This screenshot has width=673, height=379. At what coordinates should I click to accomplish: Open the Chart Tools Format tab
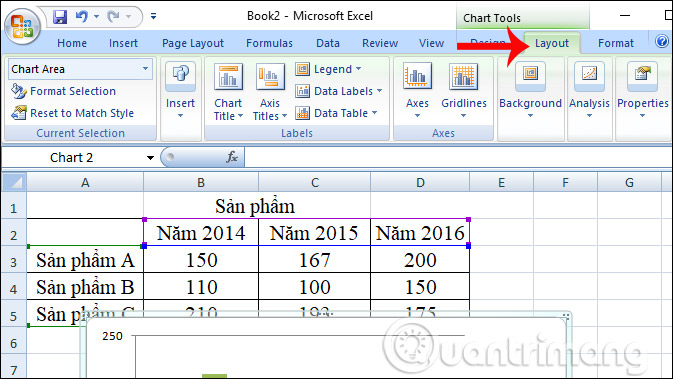(615, 43)
